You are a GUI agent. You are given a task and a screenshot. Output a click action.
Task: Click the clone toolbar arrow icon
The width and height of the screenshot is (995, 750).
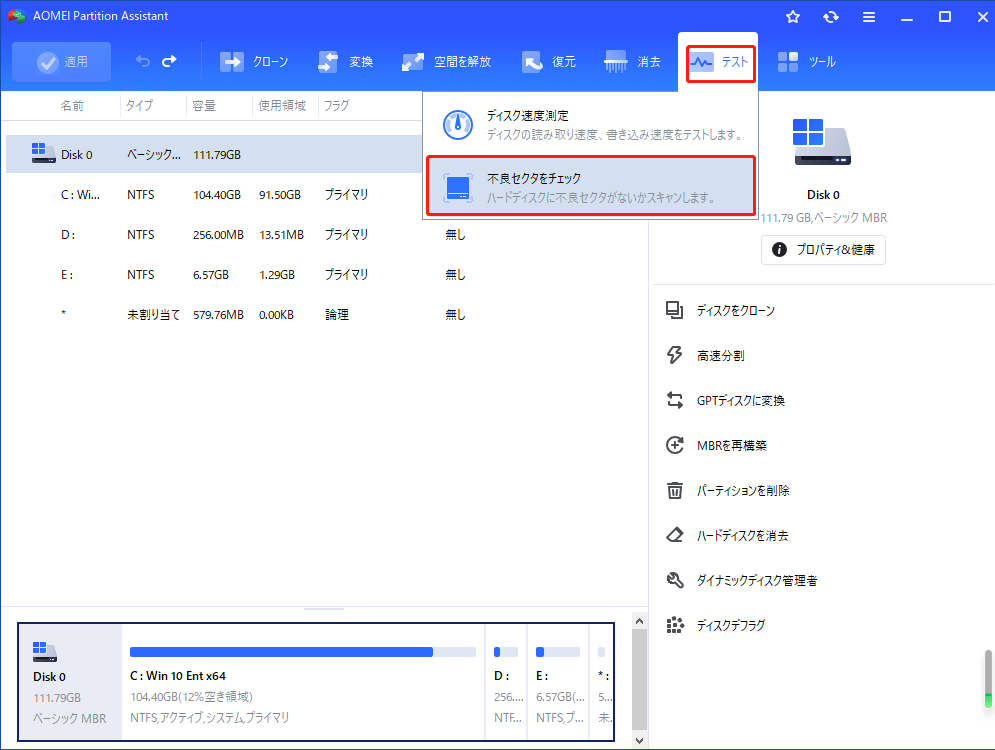pos(232,62)
